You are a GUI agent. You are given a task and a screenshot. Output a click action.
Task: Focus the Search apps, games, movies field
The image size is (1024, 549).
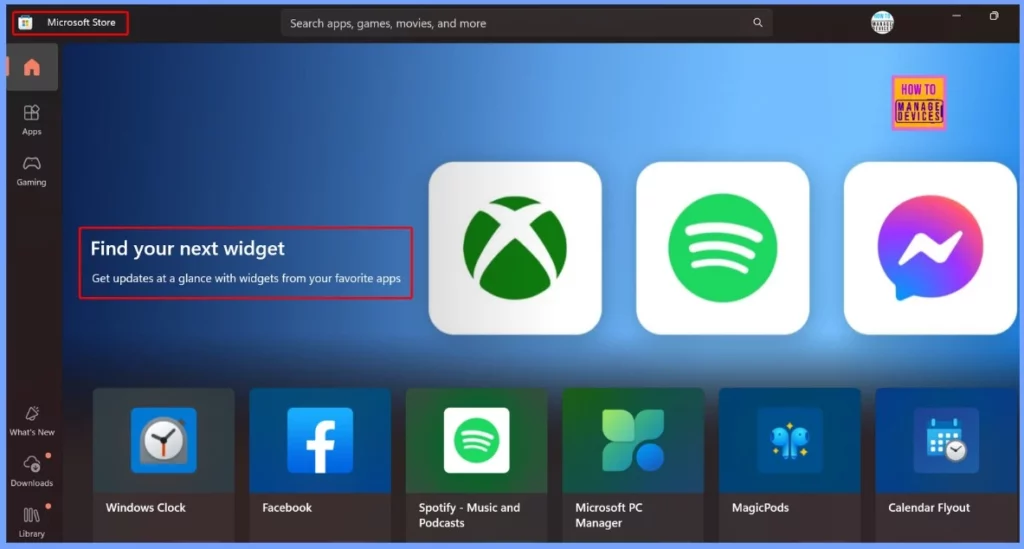pos(526,23)
